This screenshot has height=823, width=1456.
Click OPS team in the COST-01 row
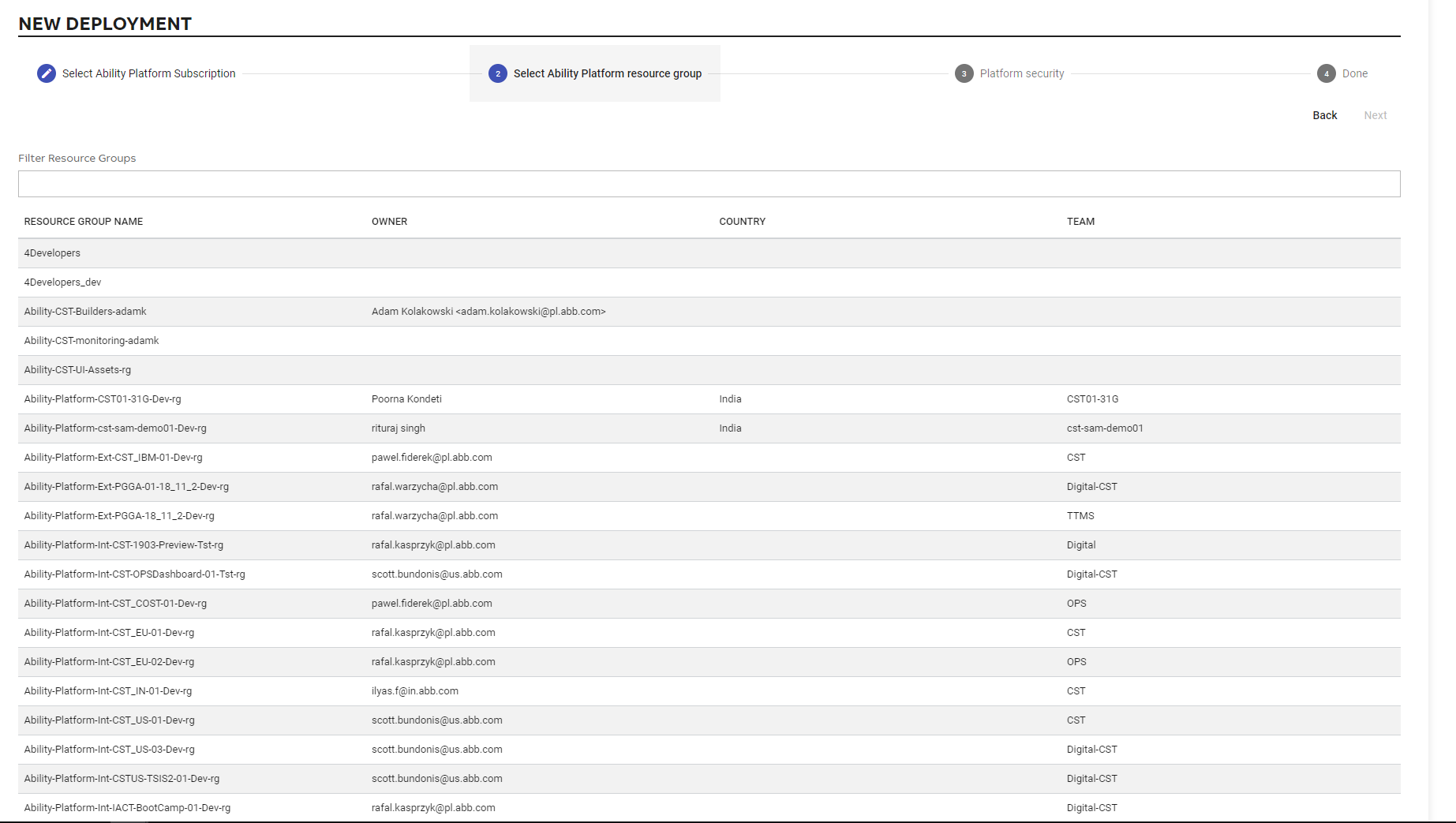(1076, 604)
